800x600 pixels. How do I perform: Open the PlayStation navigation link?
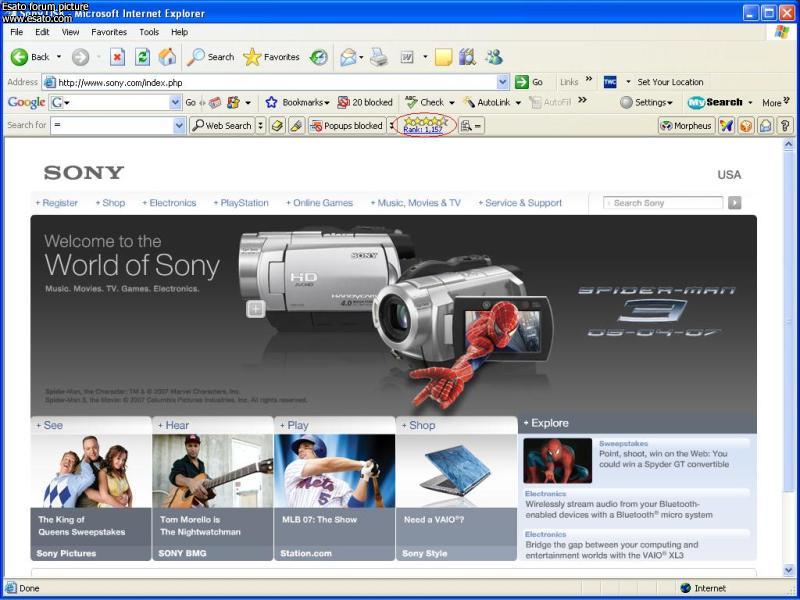[x=241, y=203]
